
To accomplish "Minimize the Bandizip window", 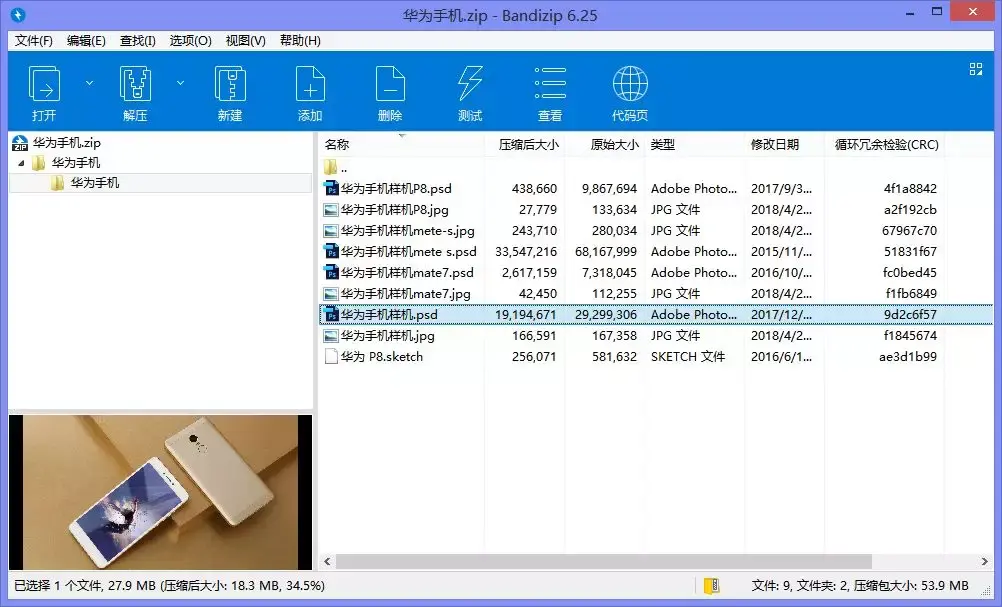I will pos(910,12).
